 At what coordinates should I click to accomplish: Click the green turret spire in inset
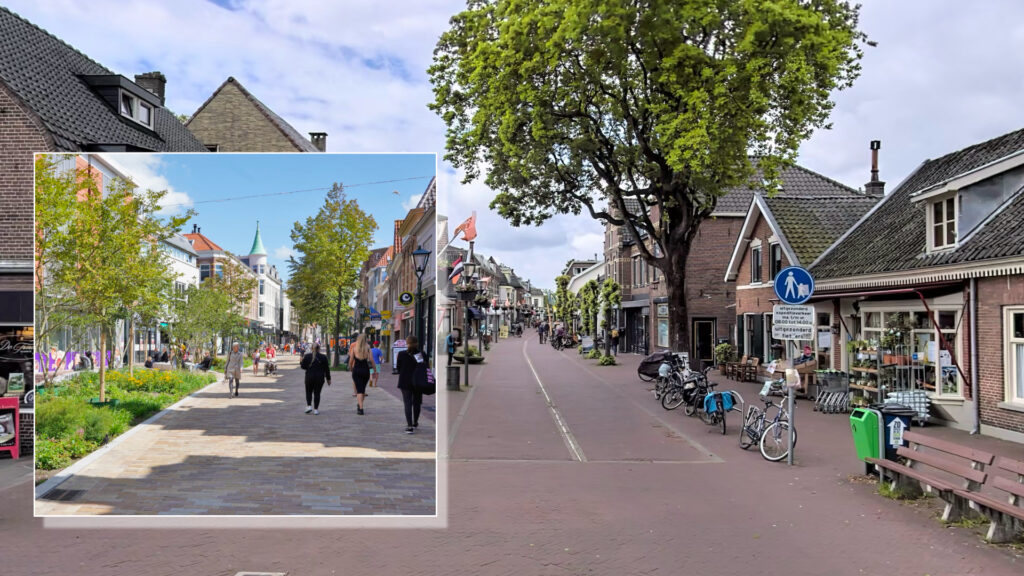point(257,242)
